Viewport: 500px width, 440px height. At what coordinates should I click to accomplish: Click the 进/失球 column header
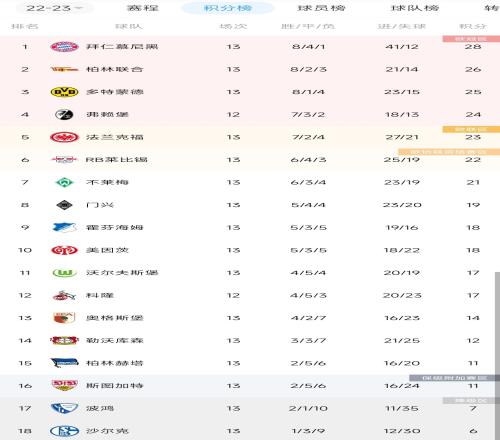(x=402, y=26)
